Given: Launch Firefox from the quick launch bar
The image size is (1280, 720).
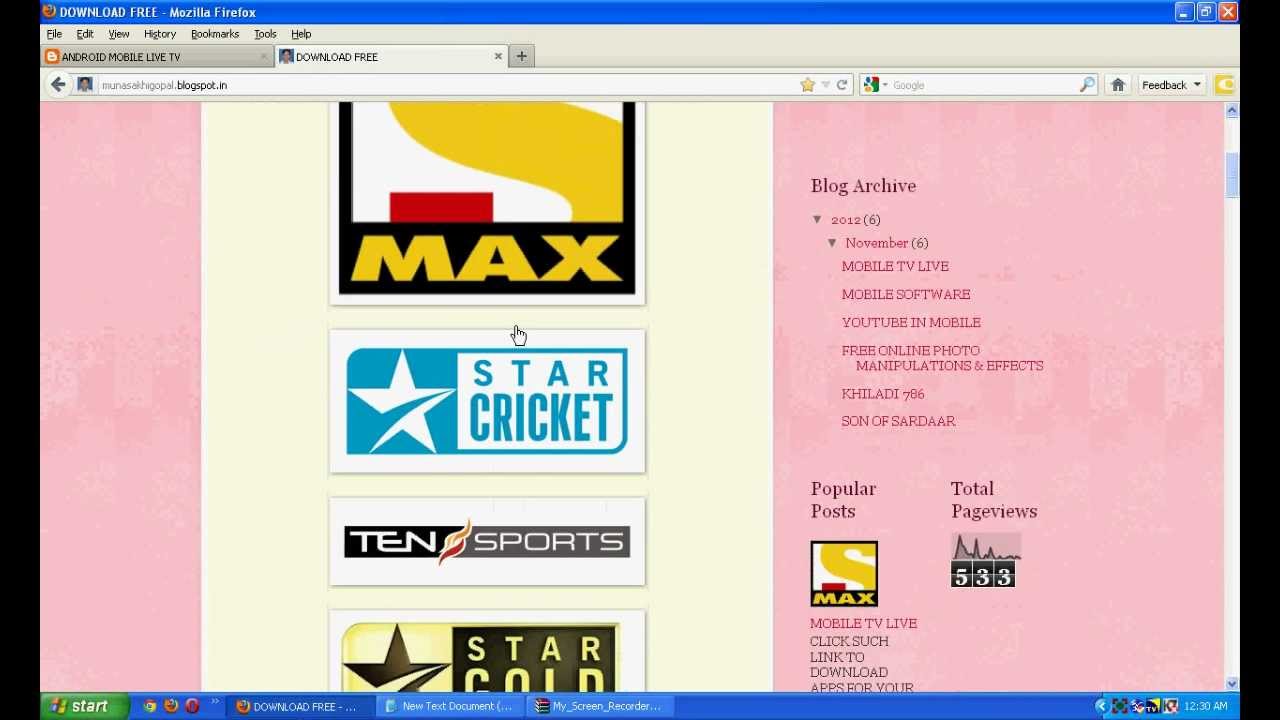Looking at the screenshot, I should (171, 706).
